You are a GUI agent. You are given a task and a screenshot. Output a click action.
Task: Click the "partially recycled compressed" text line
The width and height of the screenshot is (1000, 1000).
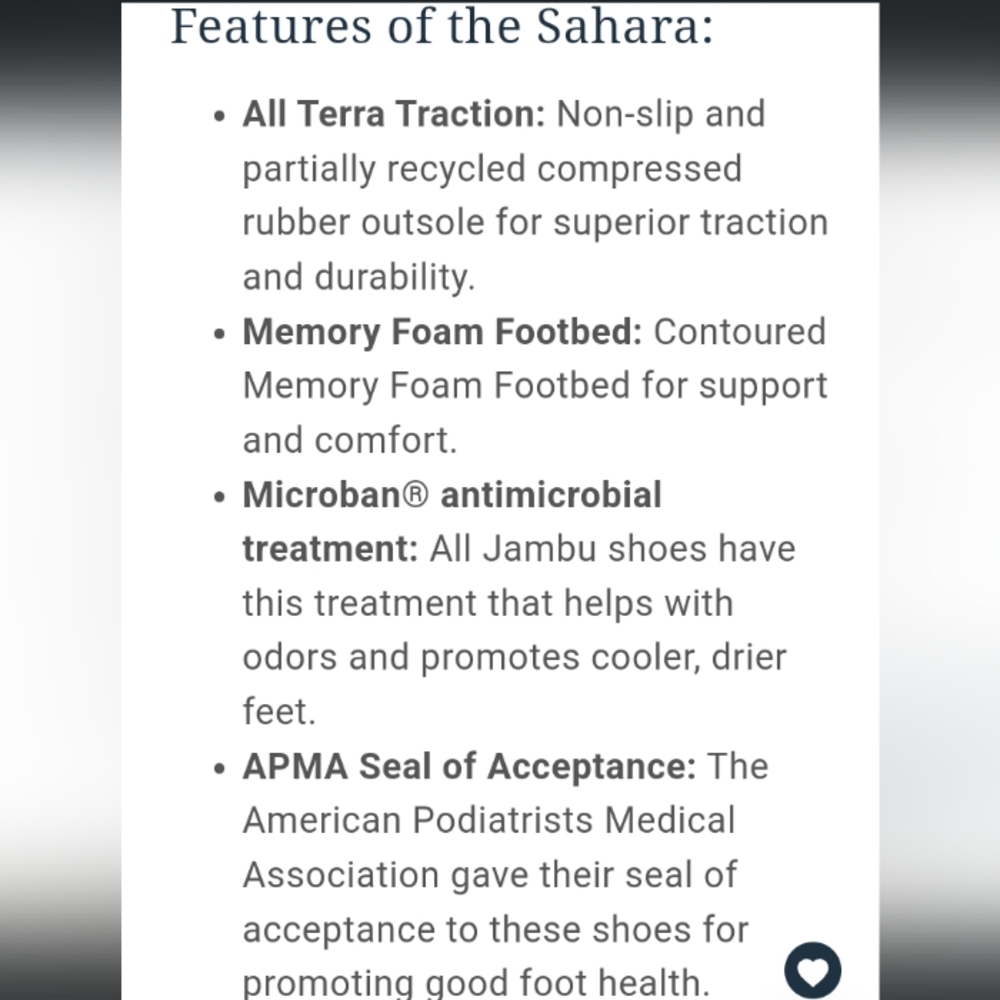coord(492,170)
